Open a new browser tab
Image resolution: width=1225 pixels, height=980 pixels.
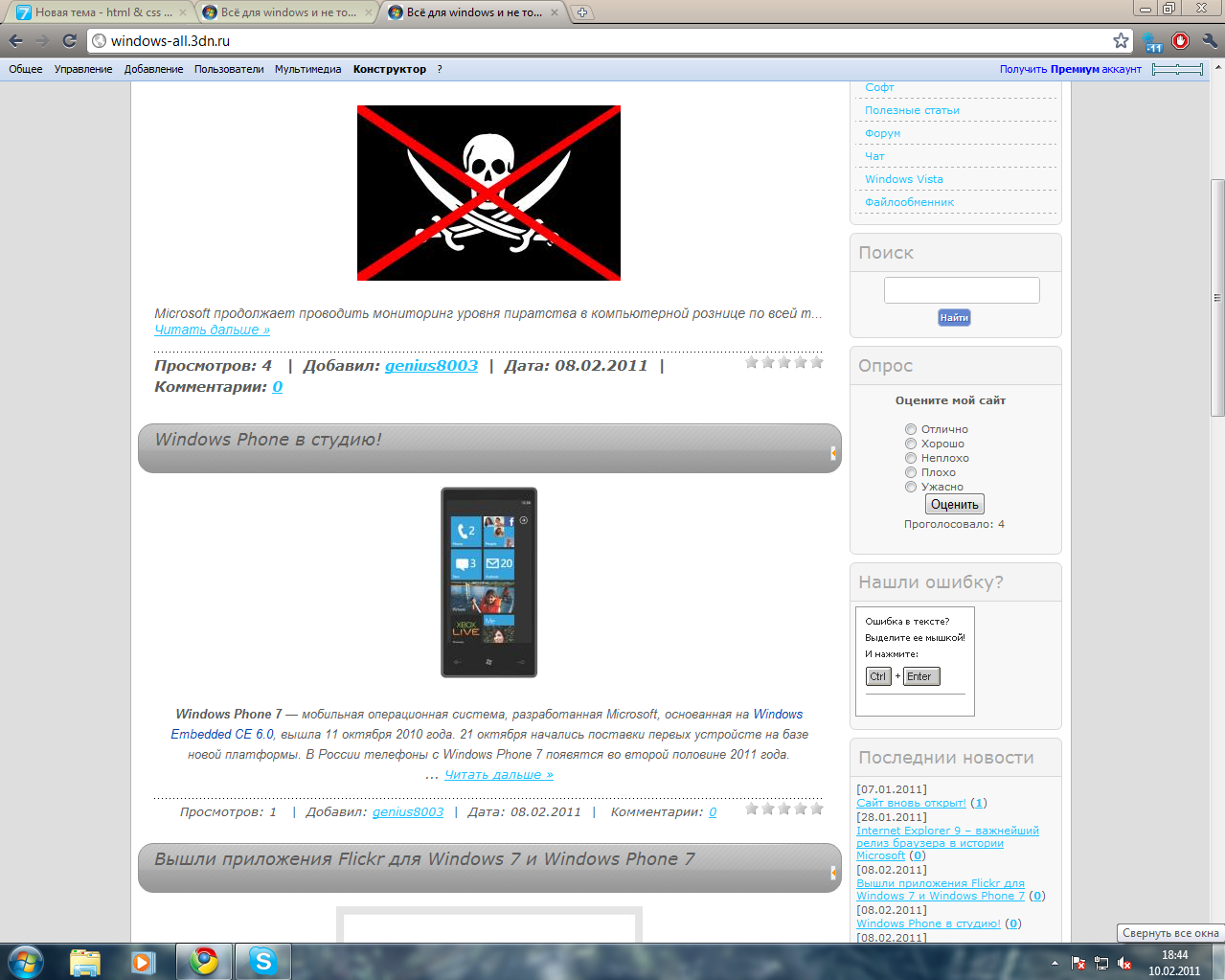click(581, 12)
